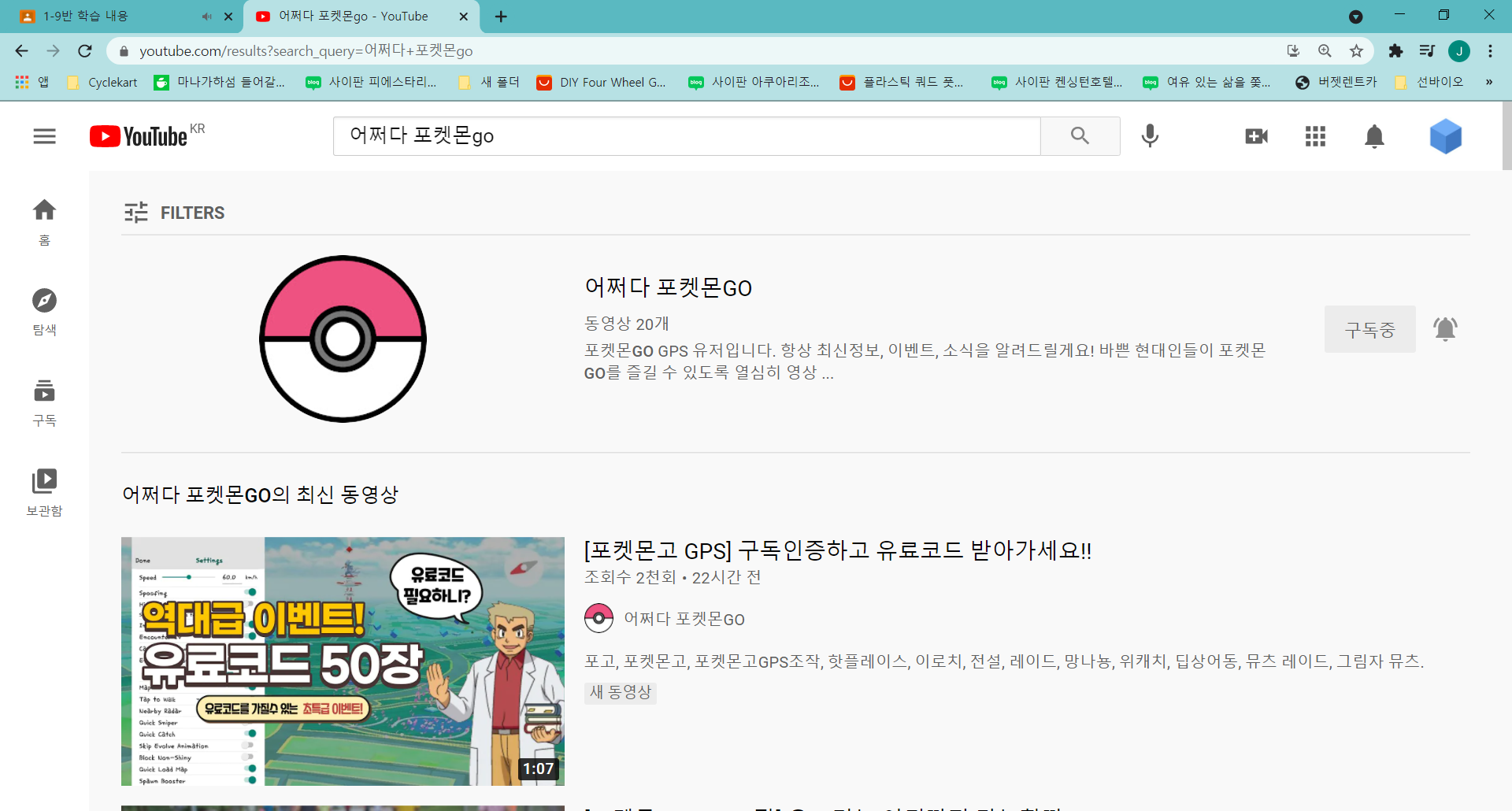Viewport: 1512px width, 811px height.
Task: Open the YouTube apps grid icon
Action: pos(1315,136)
